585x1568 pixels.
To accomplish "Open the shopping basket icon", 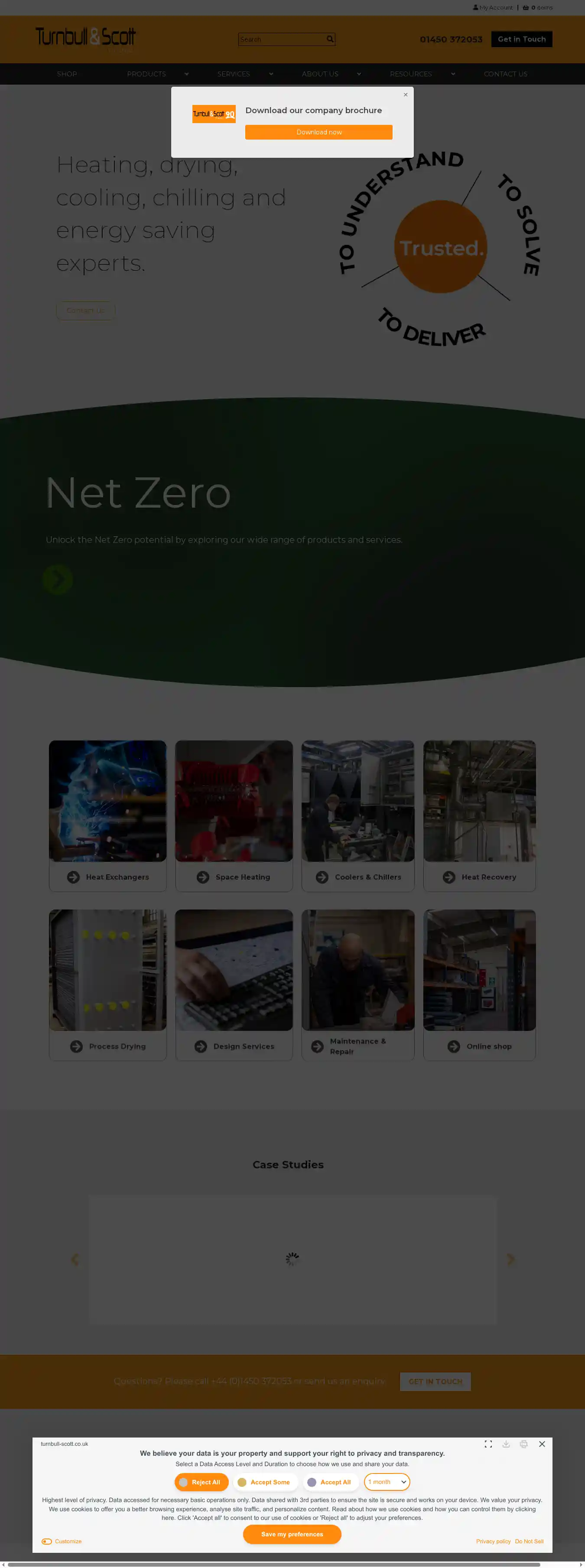I will coord(525,8).
